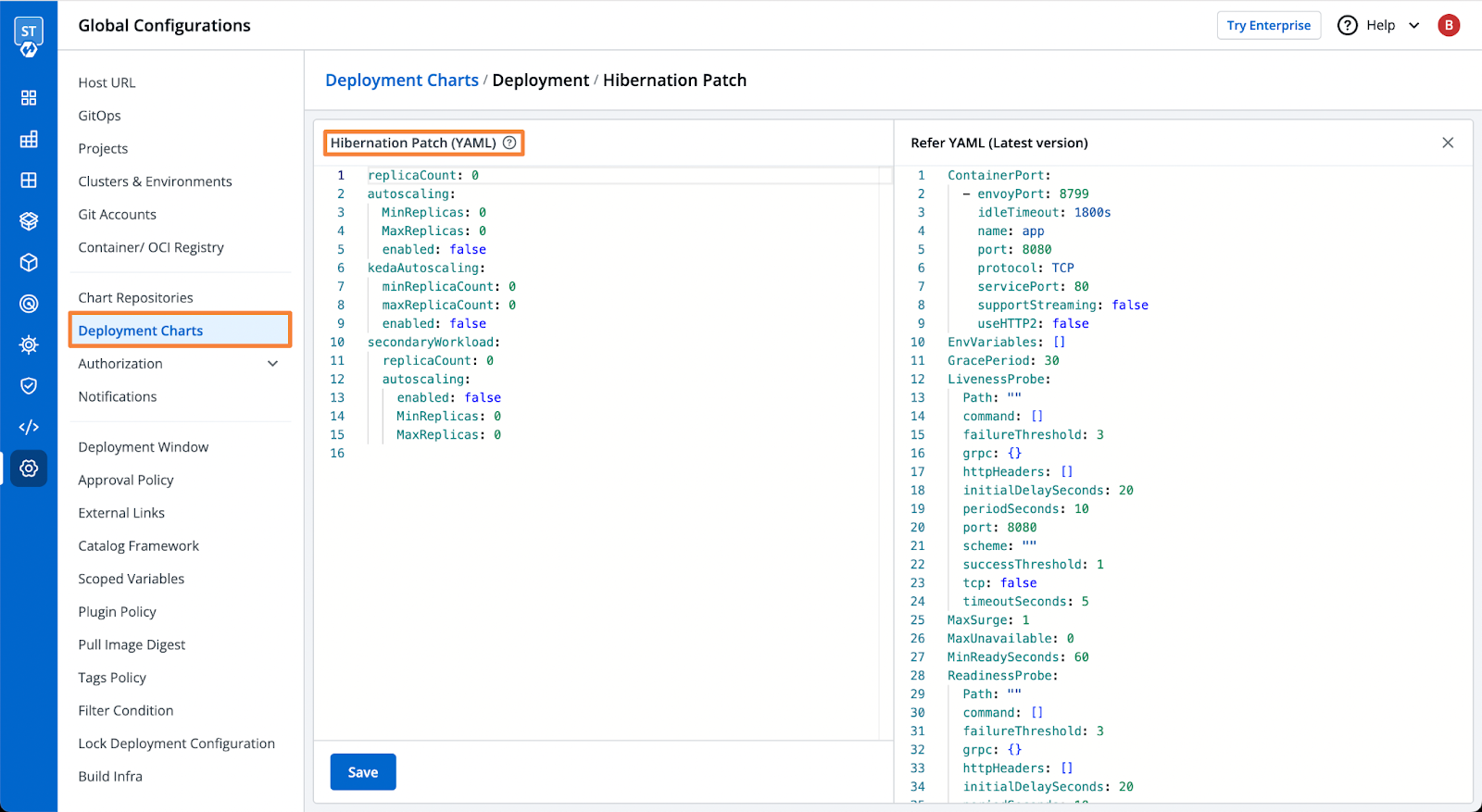Open the Security shield icon
Image resolution: width=1482 pixels, height=812 pixels.
(29, 386)
